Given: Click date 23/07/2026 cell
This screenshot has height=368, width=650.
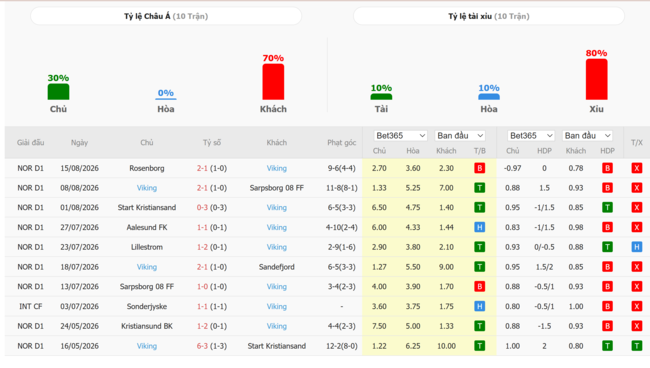Looking at the screenshot, I should (x=79, y=247).
